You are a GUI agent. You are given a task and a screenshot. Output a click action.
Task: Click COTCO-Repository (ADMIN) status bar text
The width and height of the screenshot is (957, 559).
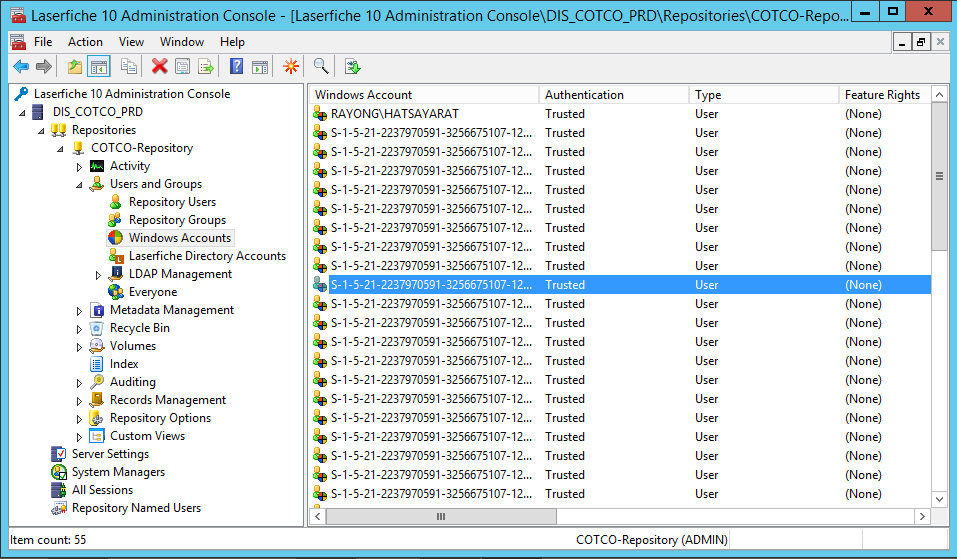(651, 539)
